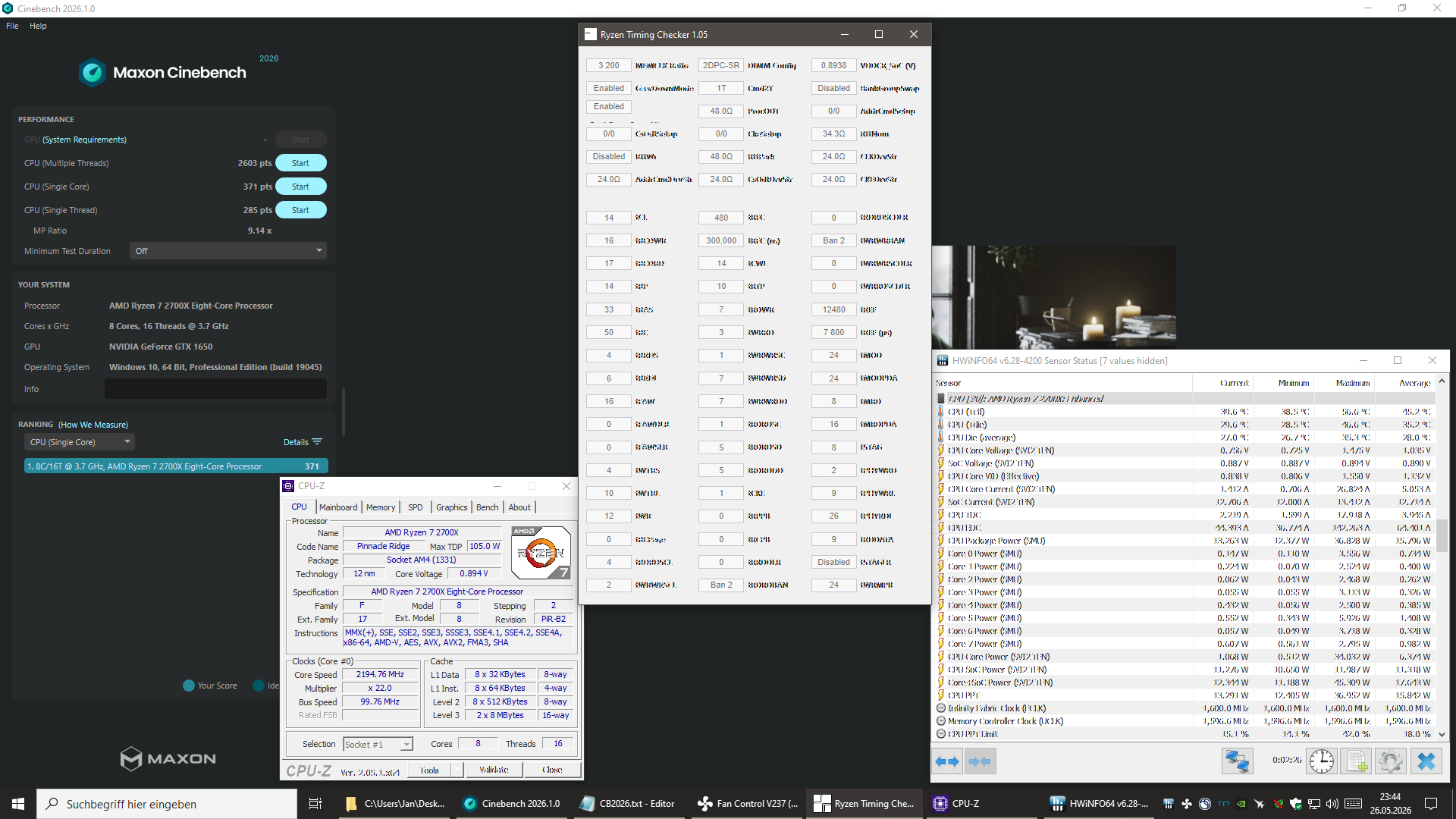1456x819 pixels.
Task: Switch to CB2026.txt Editor on the taskbar
Action: (x=628, y=804)
